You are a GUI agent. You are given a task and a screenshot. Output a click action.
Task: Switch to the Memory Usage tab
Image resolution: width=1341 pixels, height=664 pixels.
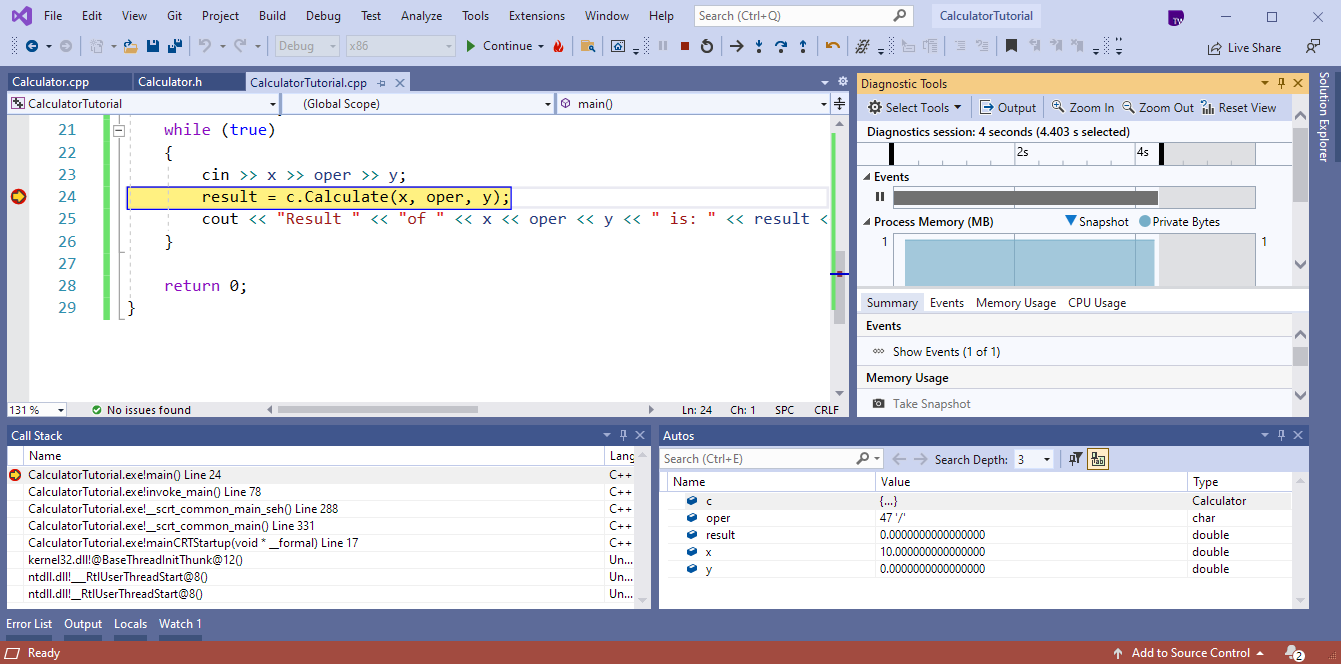1015,303
